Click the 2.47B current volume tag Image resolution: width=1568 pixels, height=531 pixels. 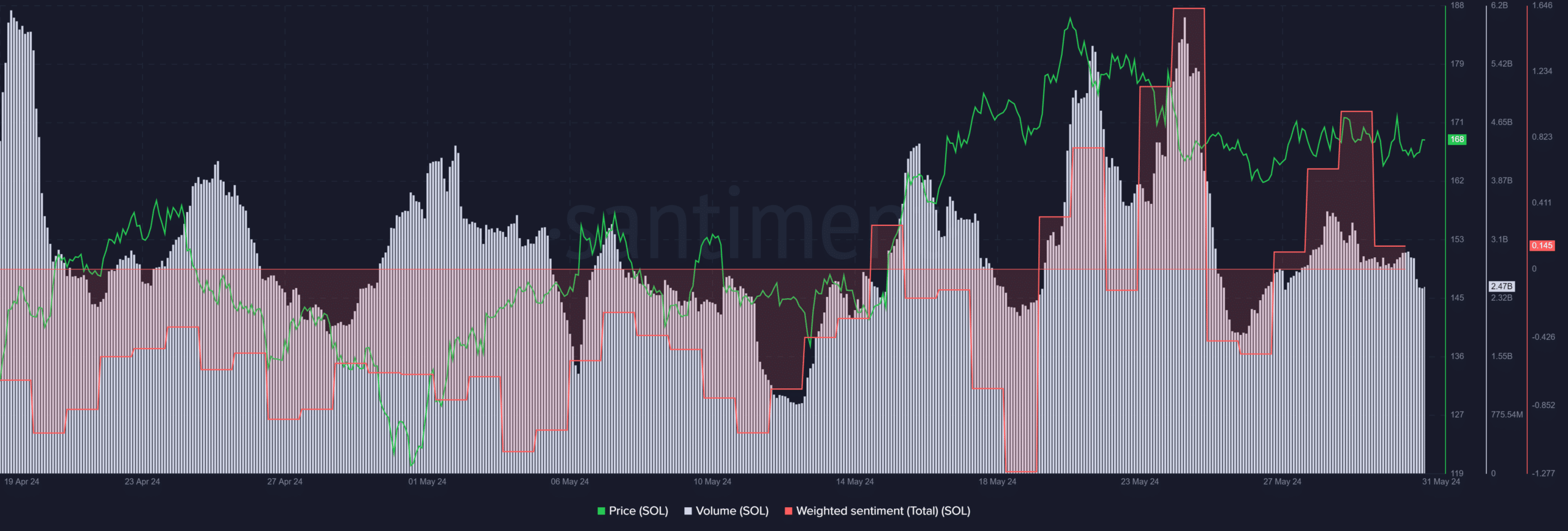tap(1502, 286)
